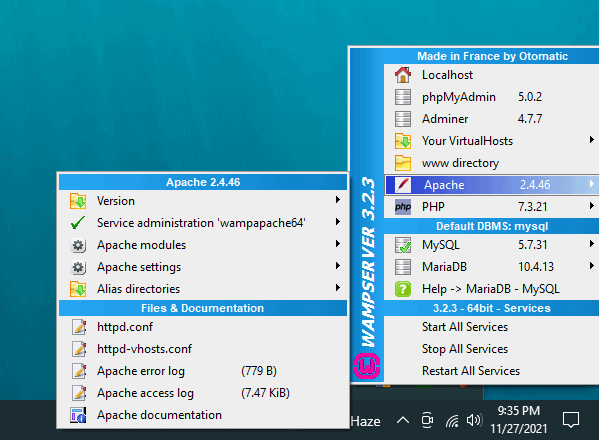
Task: Expand the MySQL submenu arrow
Action: click(x=591, y=244)
